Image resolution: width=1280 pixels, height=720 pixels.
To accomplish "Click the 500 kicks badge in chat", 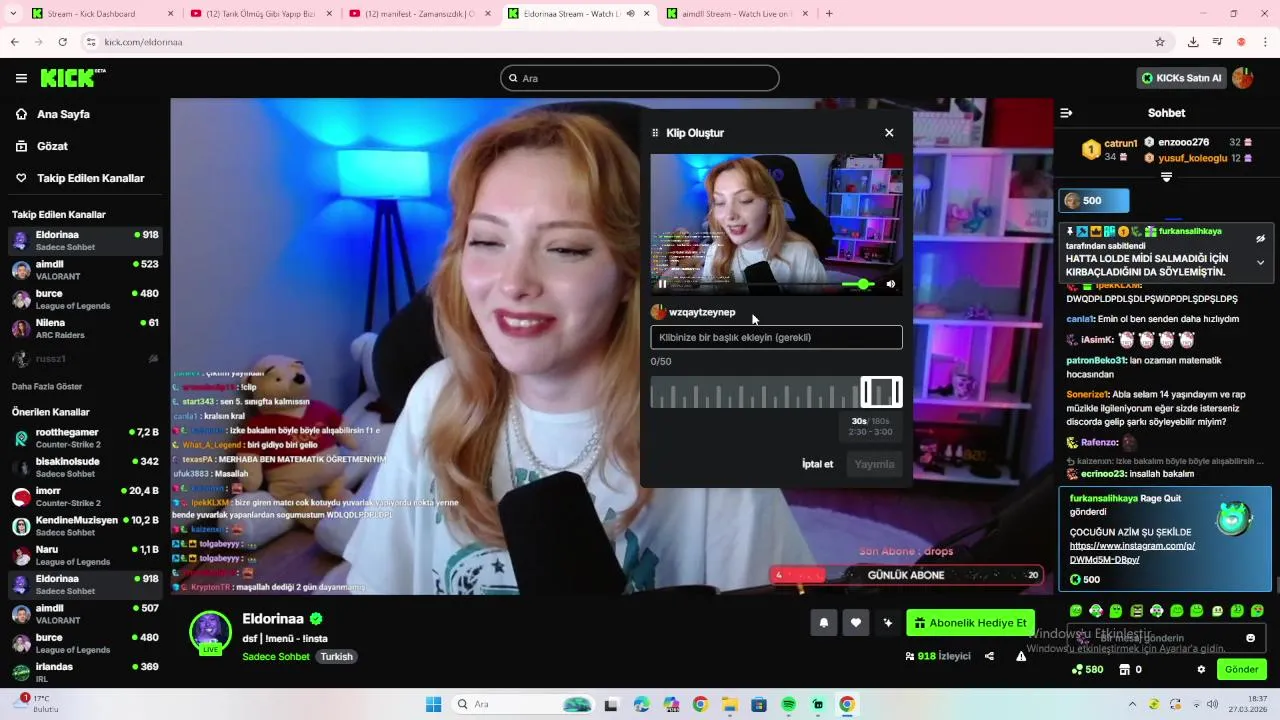I will click(1094, 201).
